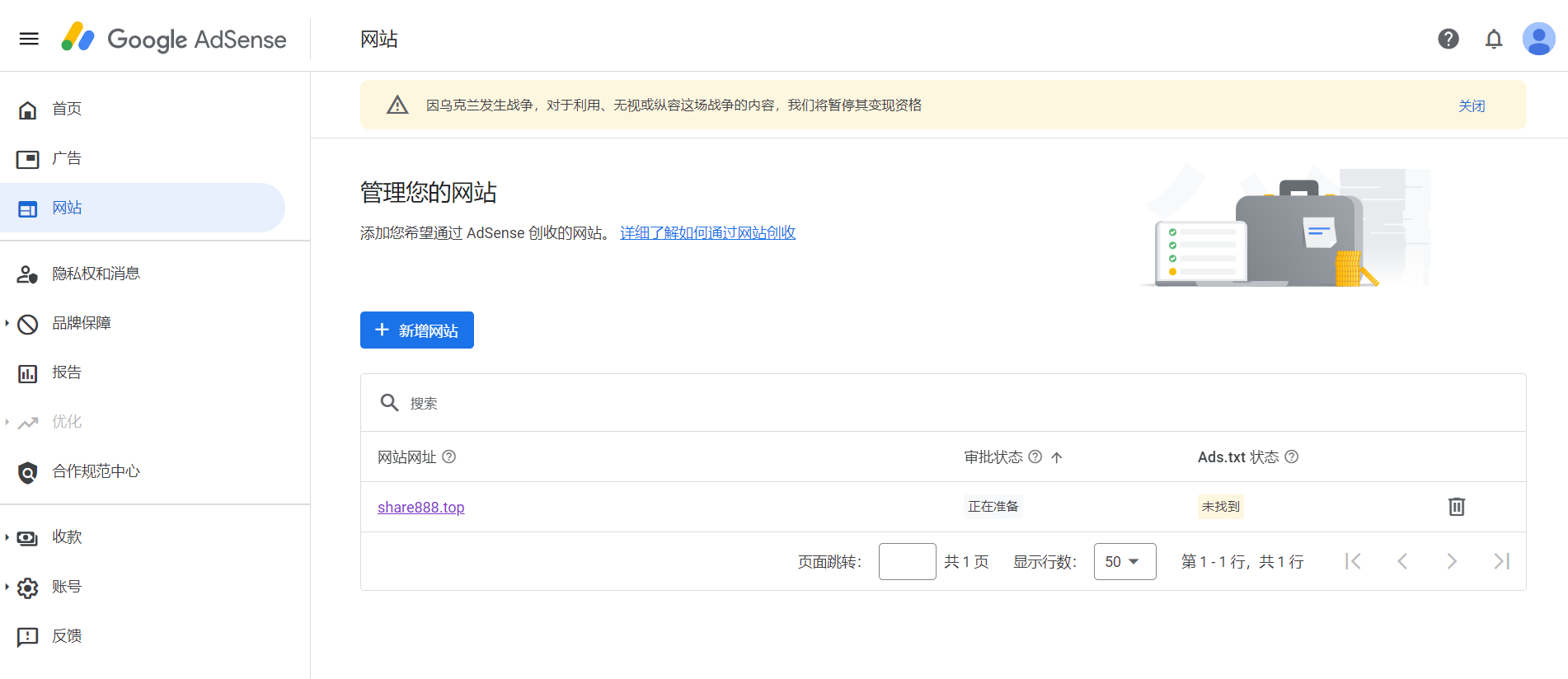Expand the 优化 submenu arrow
This screenshot has height=679, width=1568.
(7, 422)
